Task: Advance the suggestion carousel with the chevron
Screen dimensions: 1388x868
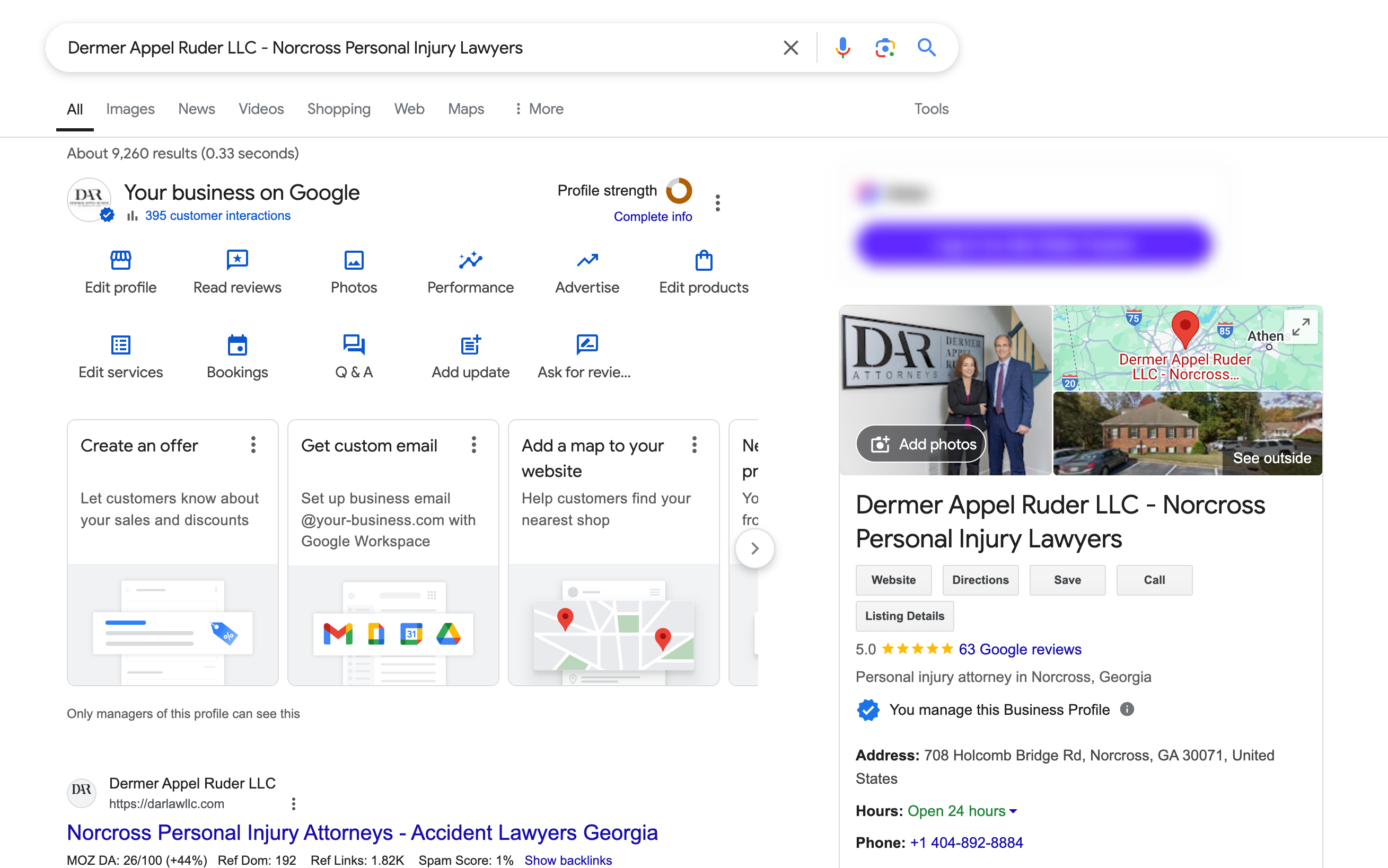Action: click(754, 548)
